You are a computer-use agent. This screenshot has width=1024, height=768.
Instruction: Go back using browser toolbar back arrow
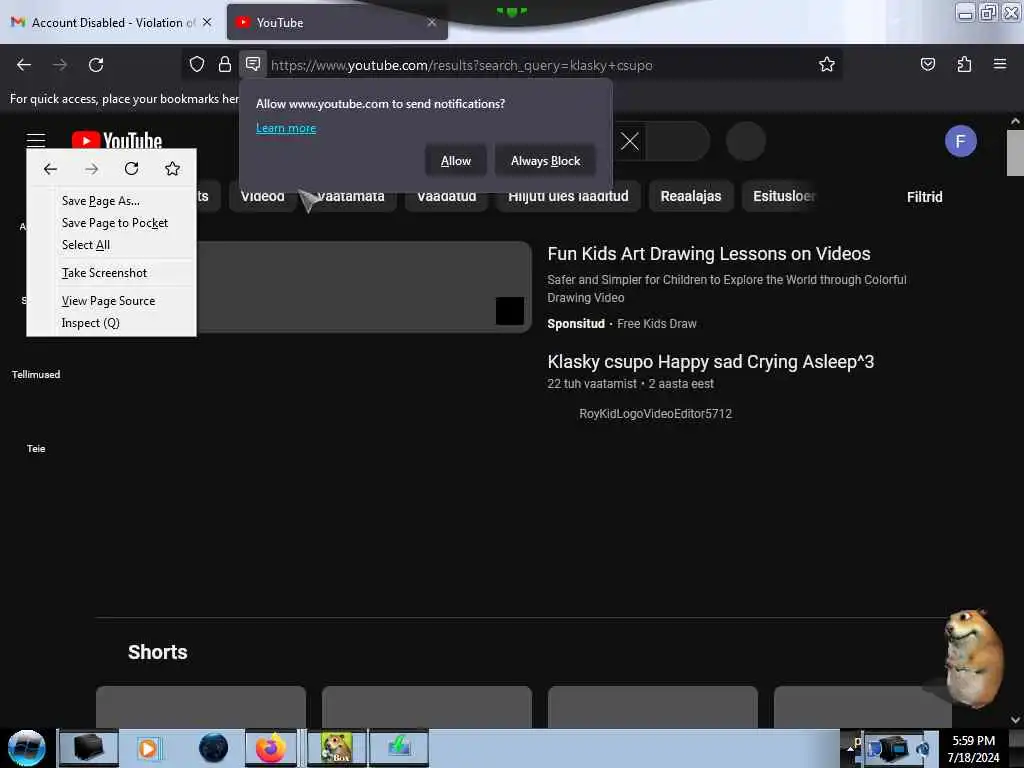tap(24, 65)
